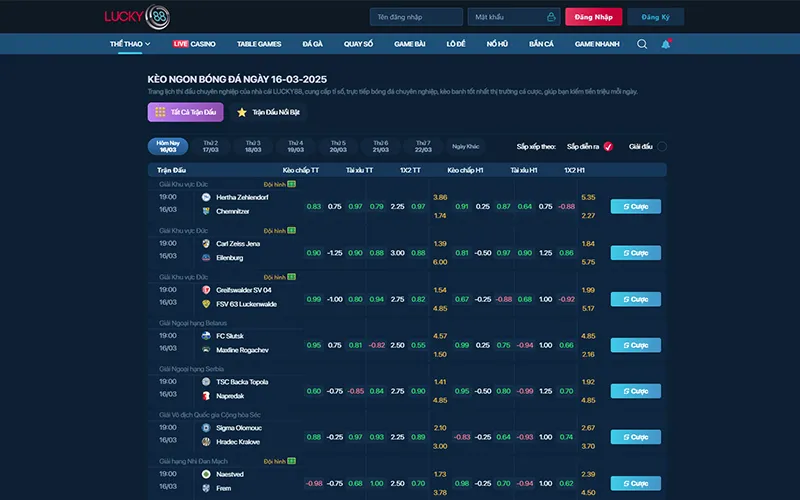Click the Carl Zeiss Jena team crest

point(206,243)
